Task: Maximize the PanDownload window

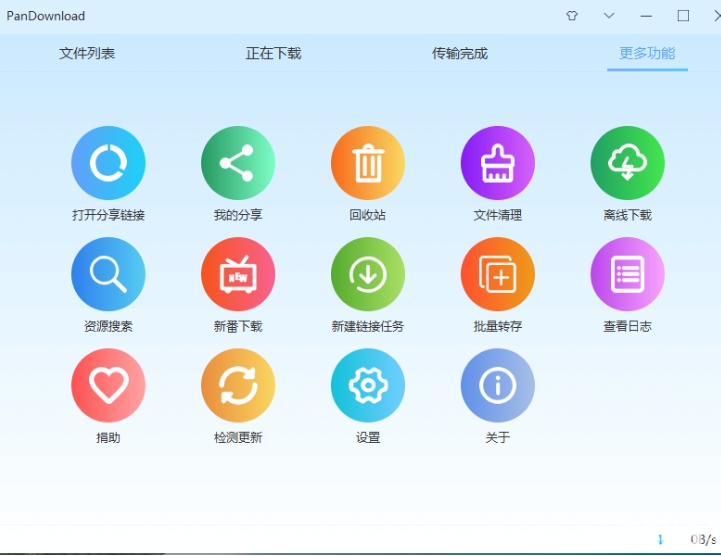Action: point(683,16)
